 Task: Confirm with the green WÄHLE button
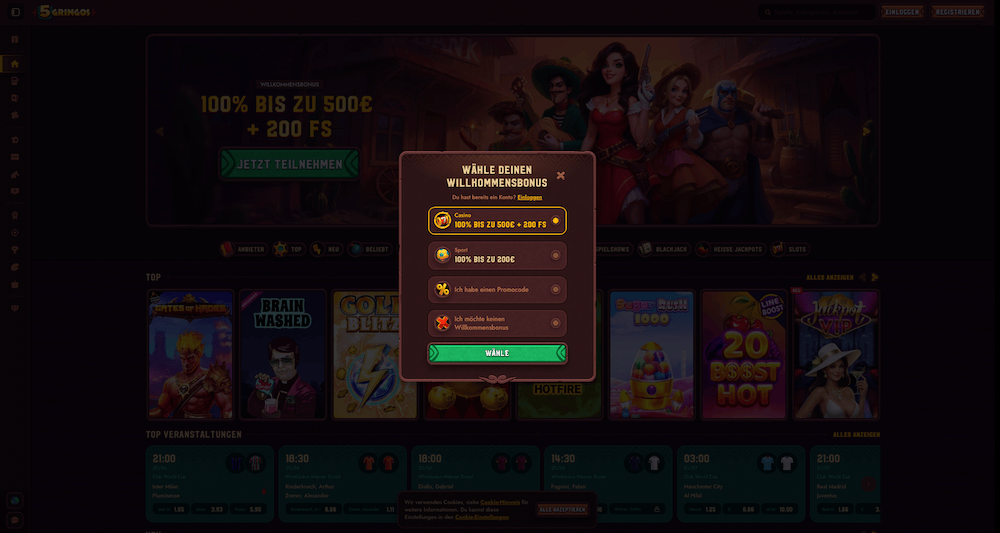point(497,353)
